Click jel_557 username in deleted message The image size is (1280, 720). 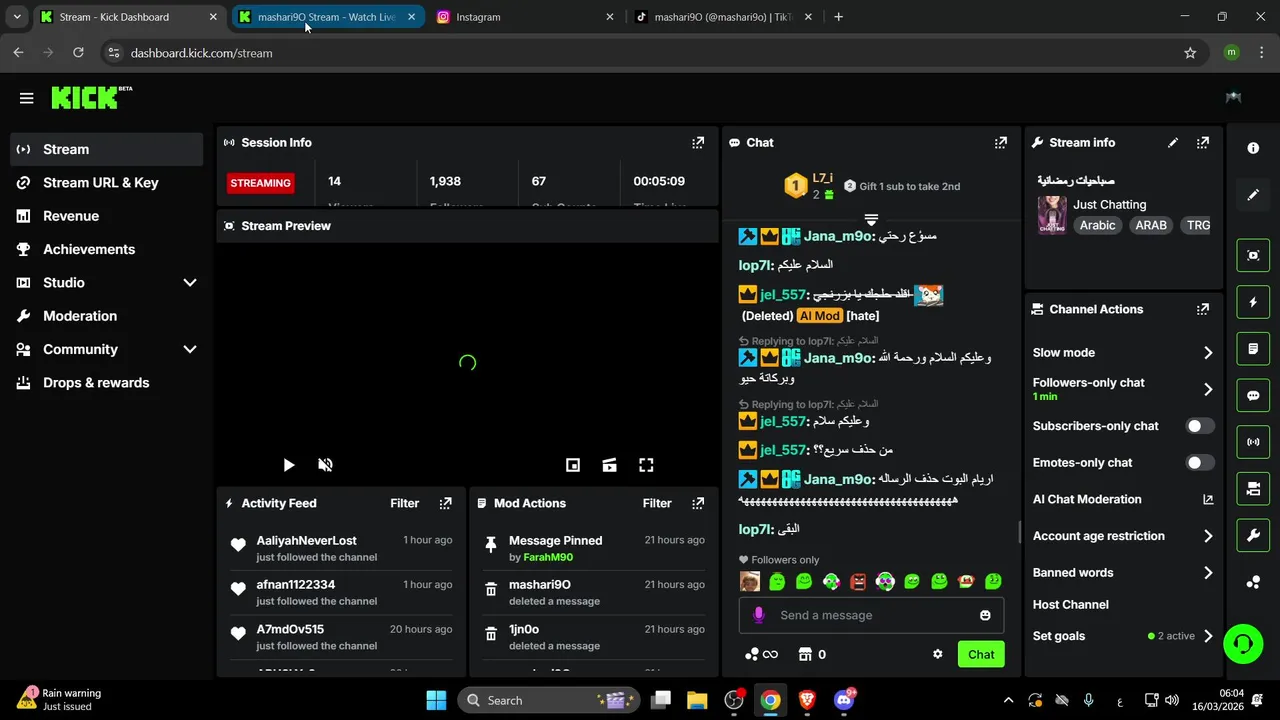click(782, 294)
